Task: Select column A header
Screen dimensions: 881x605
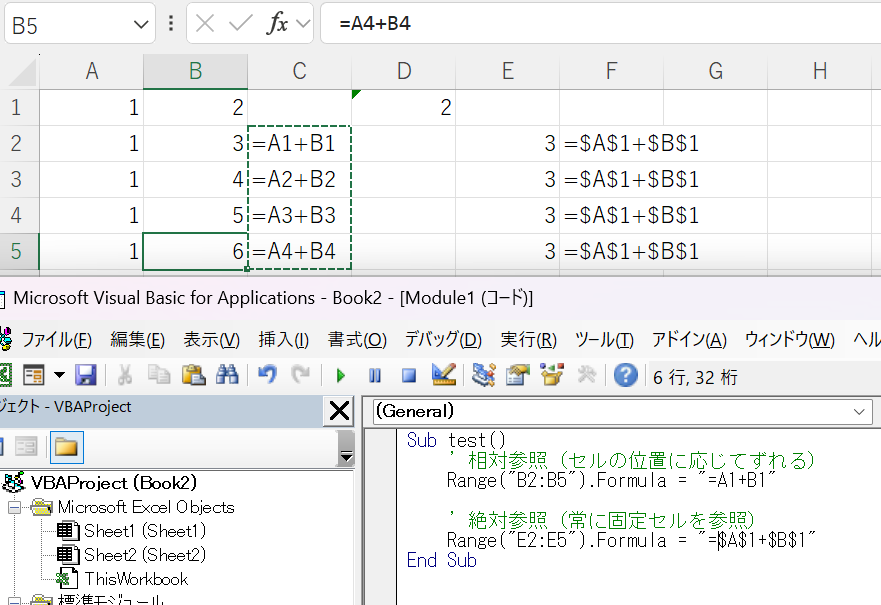Action: point(92,71)
